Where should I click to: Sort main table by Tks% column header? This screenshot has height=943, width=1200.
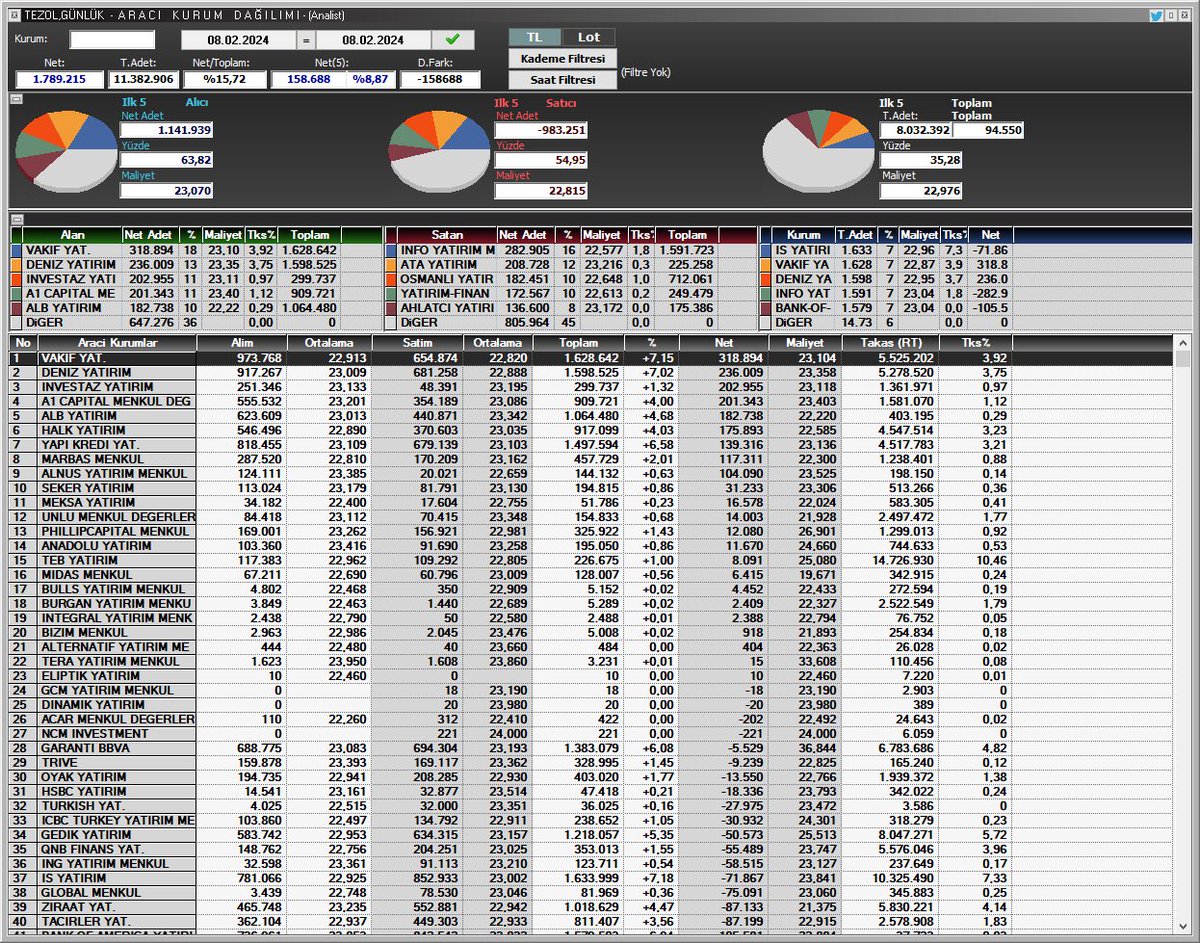(975, 343)
